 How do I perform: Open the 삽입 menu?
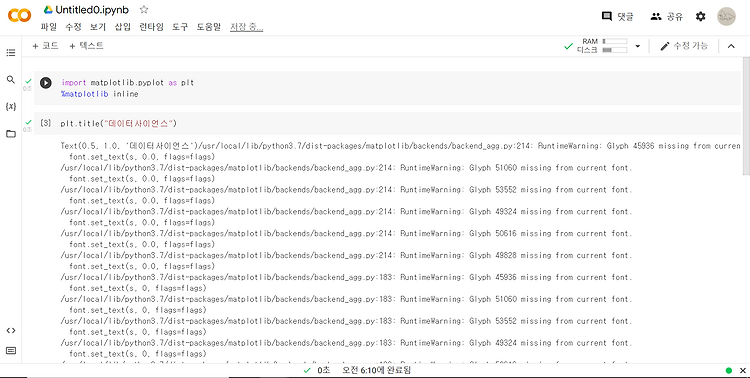(x=122, y=27)
